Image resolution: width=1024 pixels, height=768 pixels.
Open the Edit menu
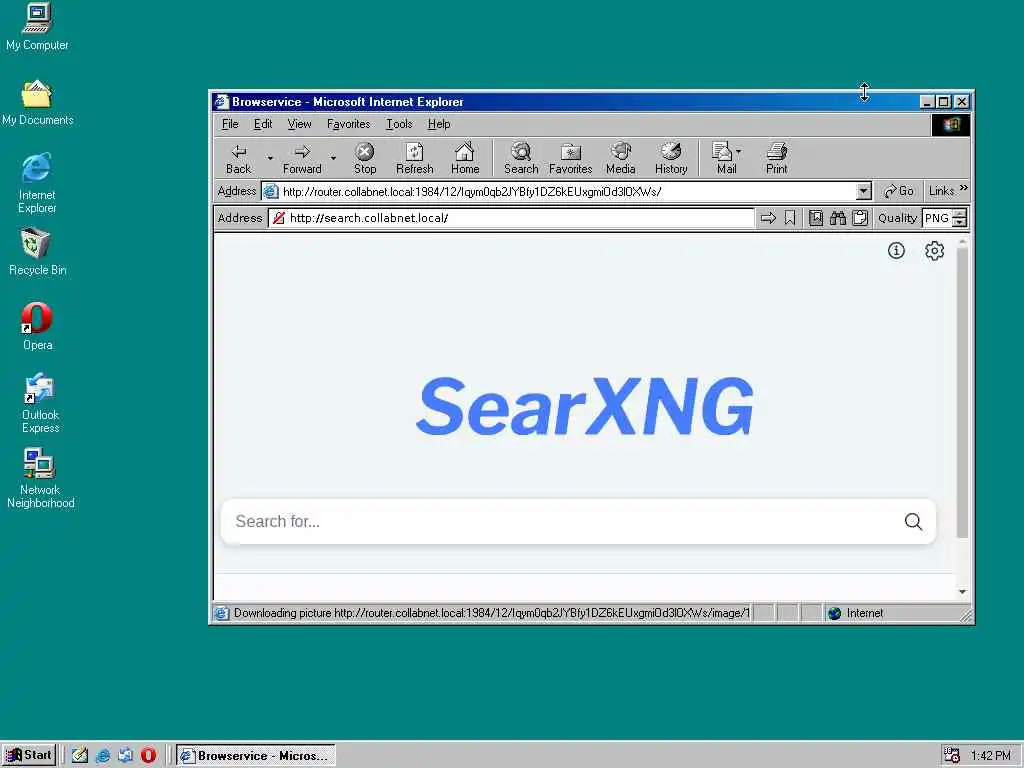tap(263, 124)
